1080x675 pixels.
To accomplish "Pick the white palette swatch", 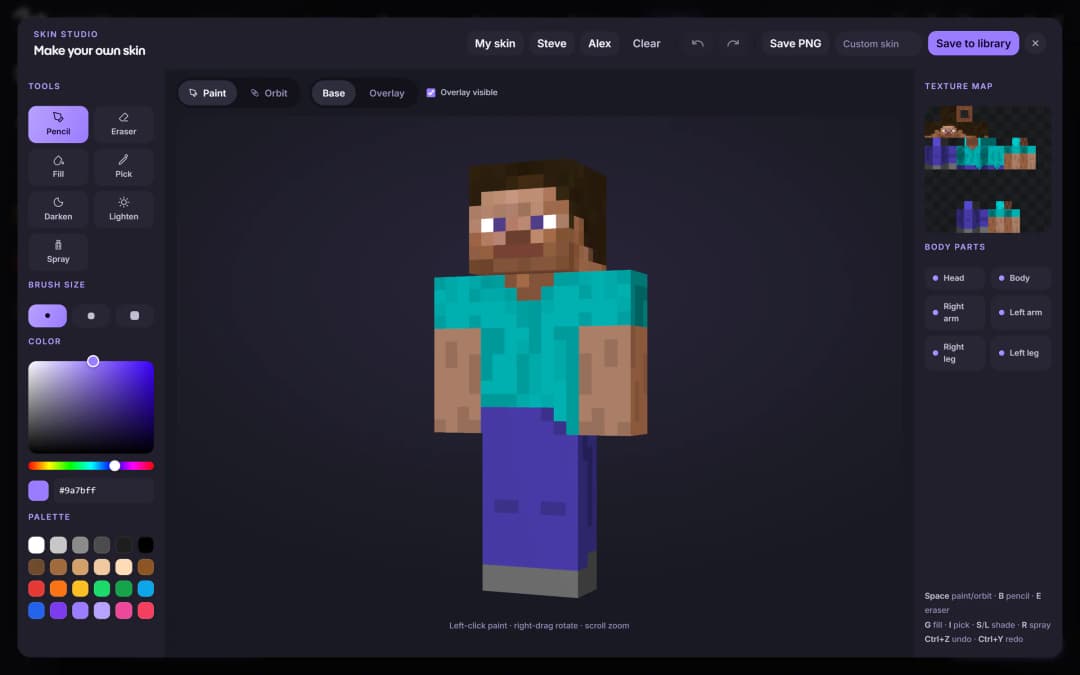I will tap(37, 545).
